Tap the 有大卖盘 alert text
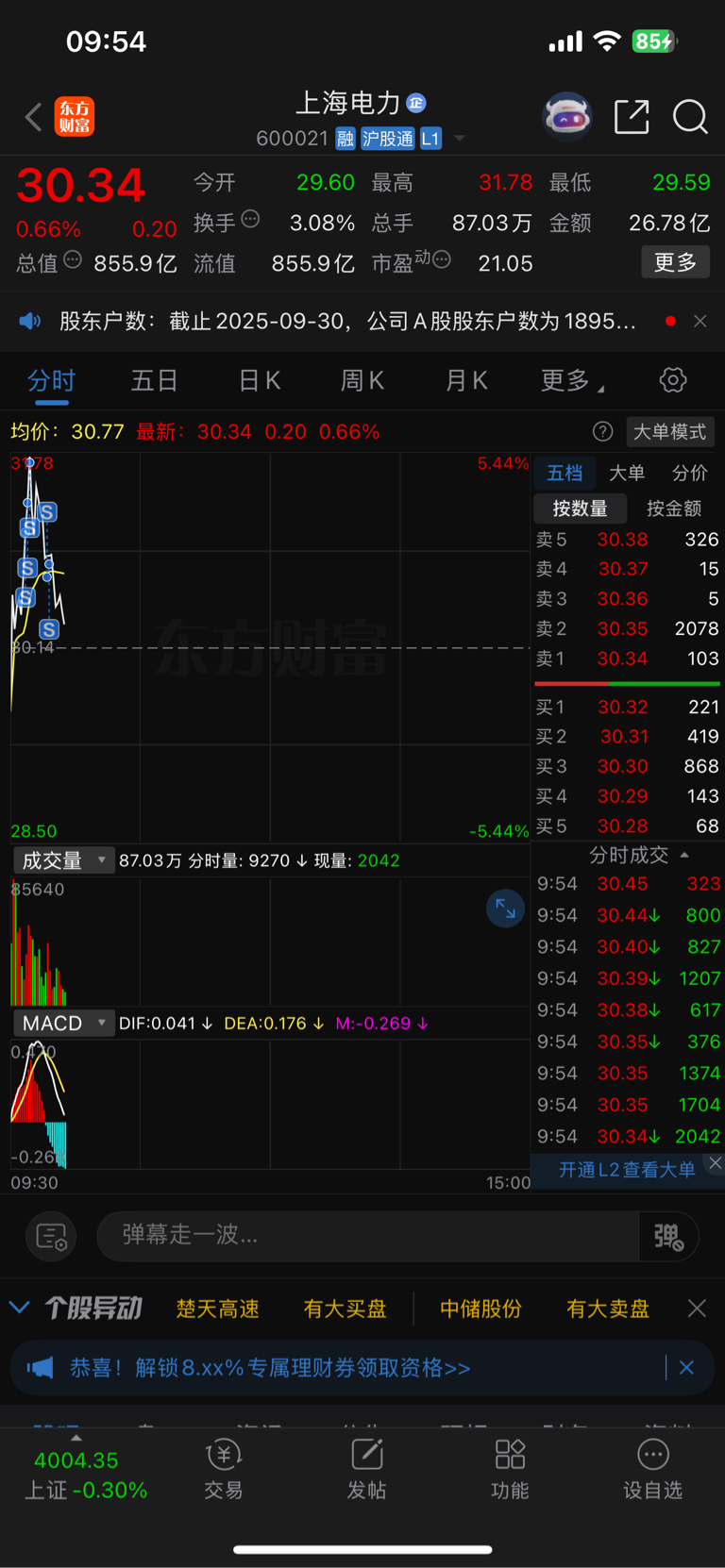 (608, 1309)
